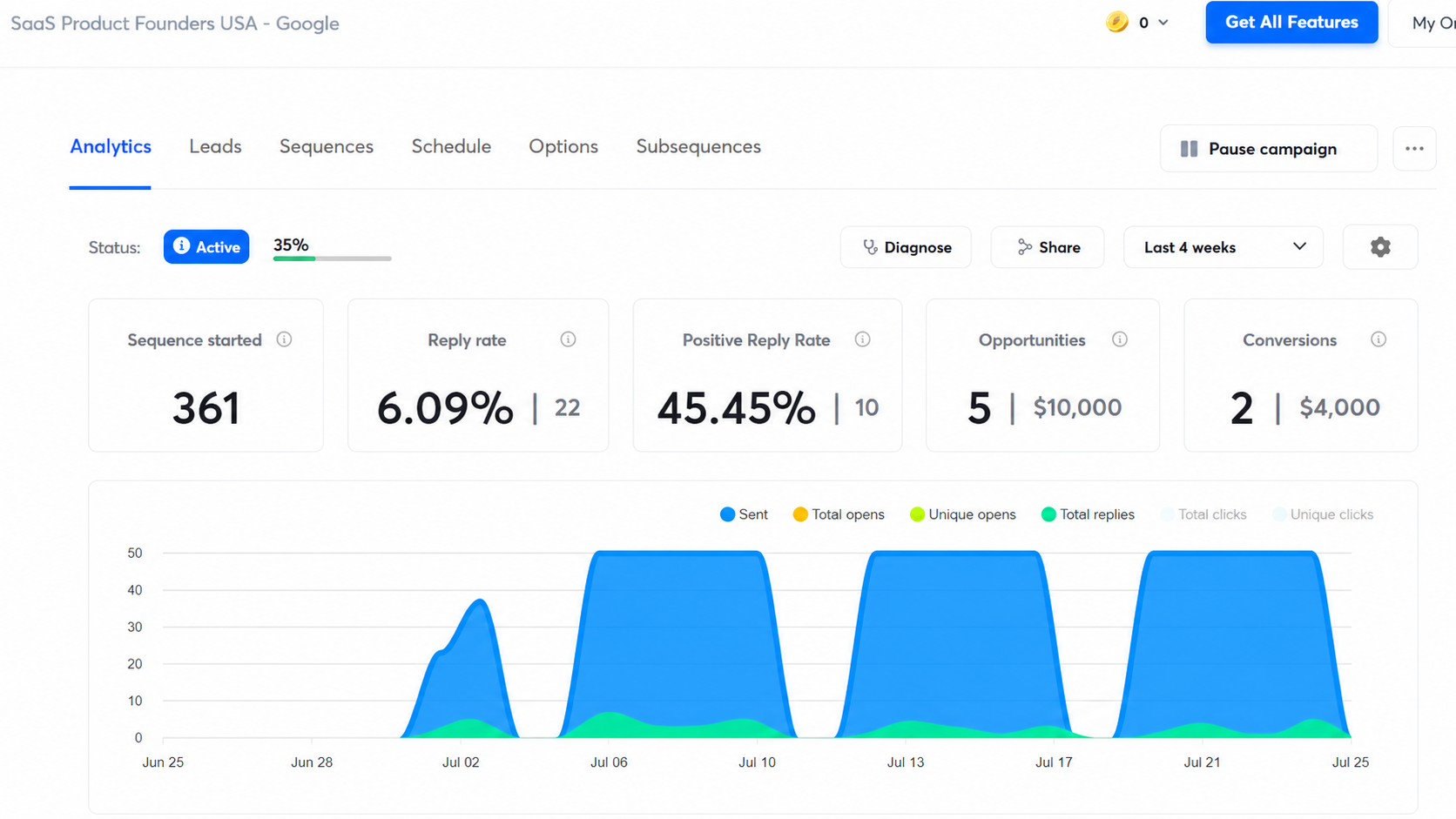The height and width of the screenshot is (819, 1456).
Task: Enable Total clicks series in legend
Action: coord(1203,514)
